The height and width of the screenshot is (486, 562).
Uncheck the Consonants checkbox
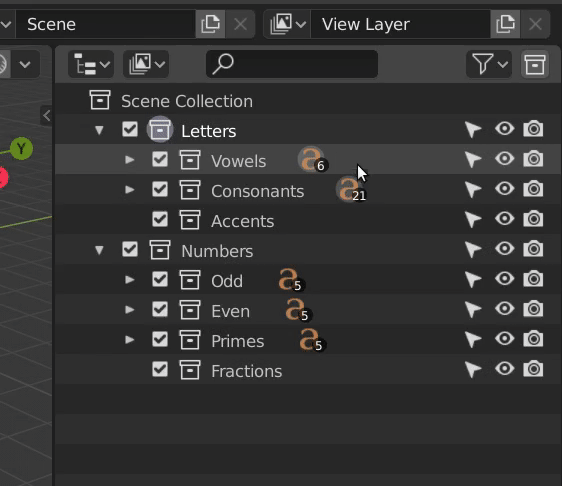[160, 189]
